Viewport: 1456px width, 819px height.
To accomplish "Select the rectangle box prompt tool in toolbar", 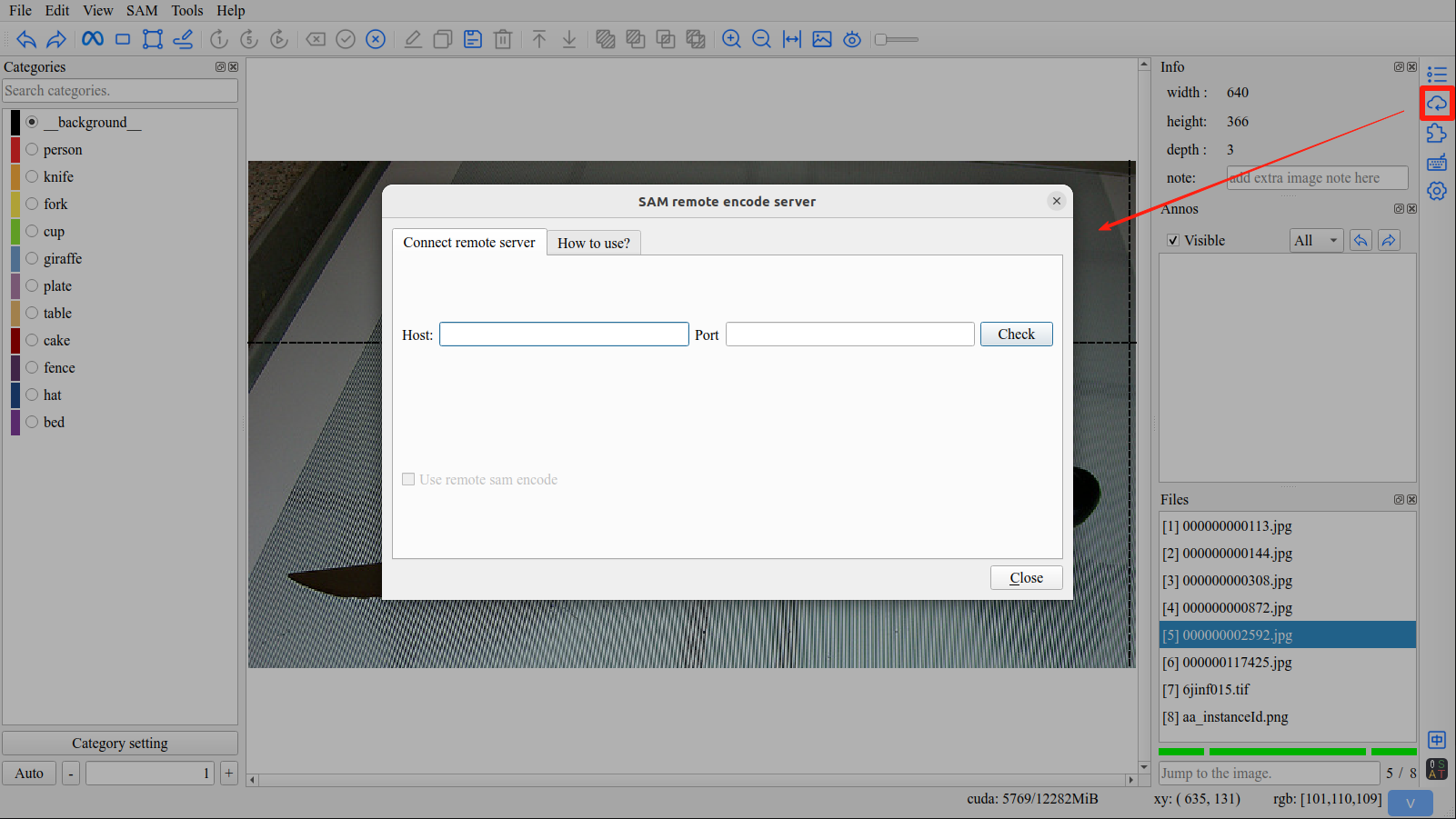I will point(123,39).
